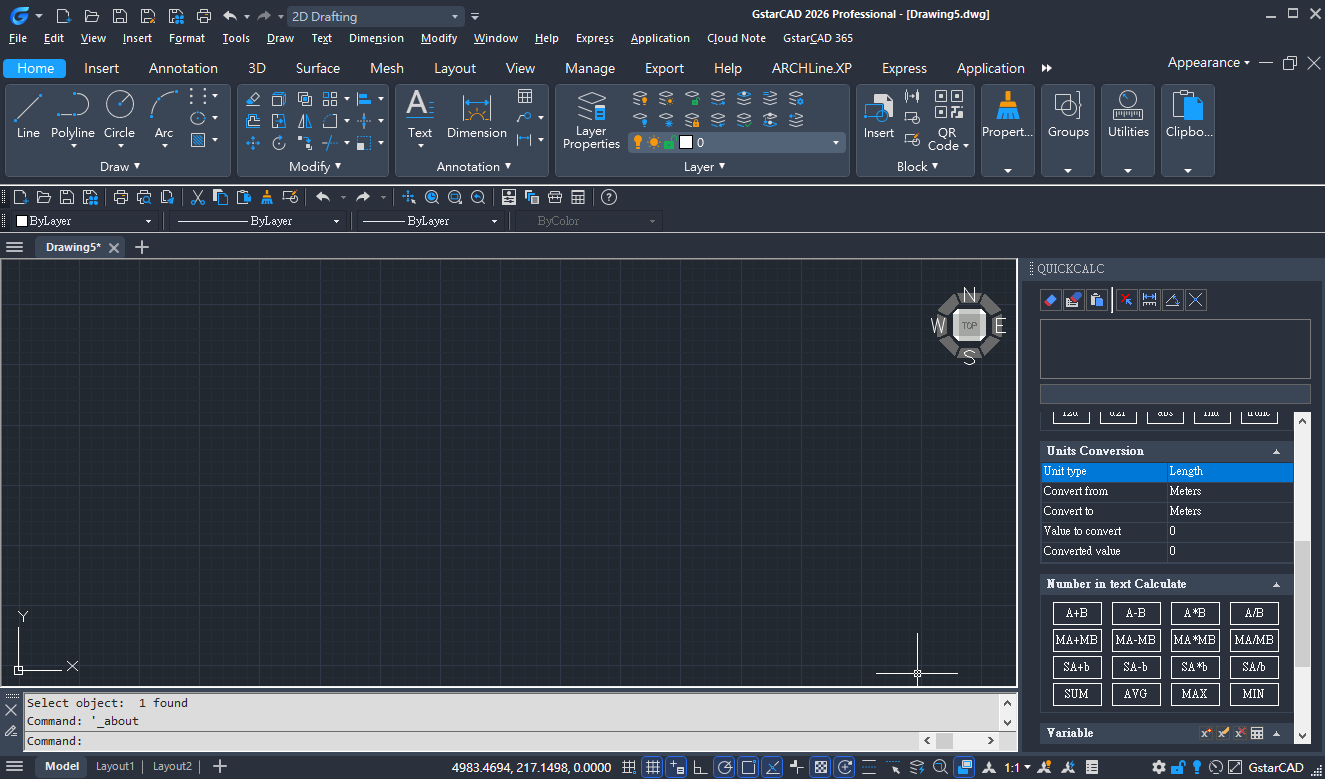Collapse Number in text Calculate section
The image size is (1325, 779).
(1276, 584)
